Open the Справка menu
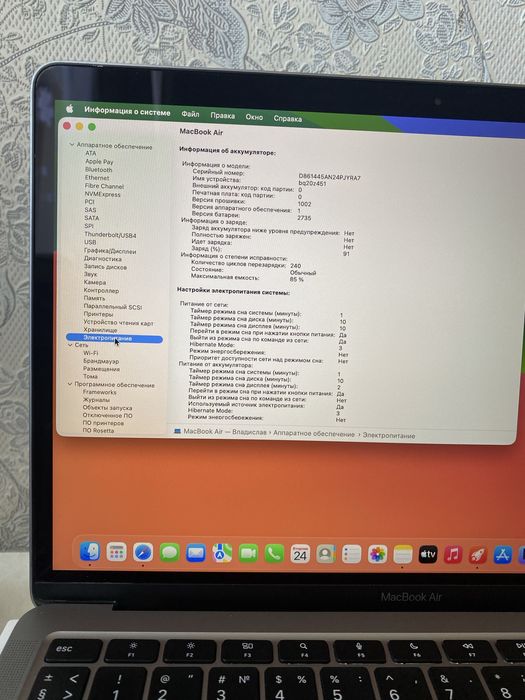This screenshot has height=700, width=525. coord(288,118)
